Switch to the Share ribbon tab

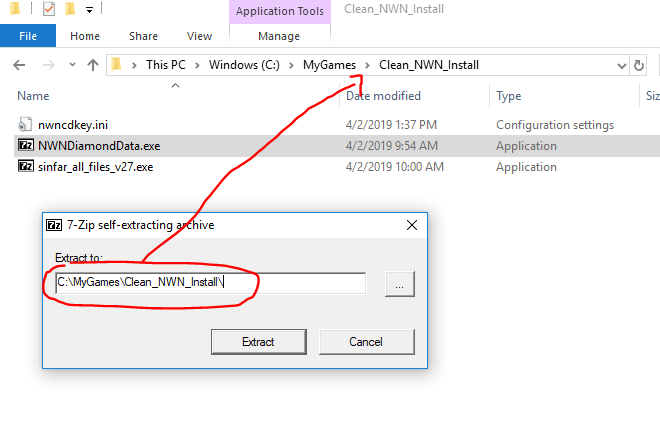coord(144,36)
